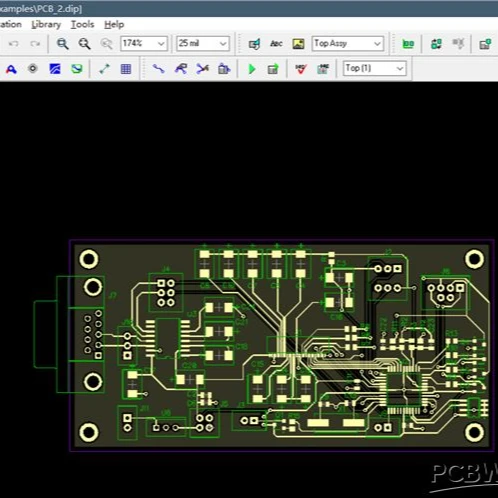Click the bottom-left mounting hole
The image size is (498, 498).
[x=89, y=432]
